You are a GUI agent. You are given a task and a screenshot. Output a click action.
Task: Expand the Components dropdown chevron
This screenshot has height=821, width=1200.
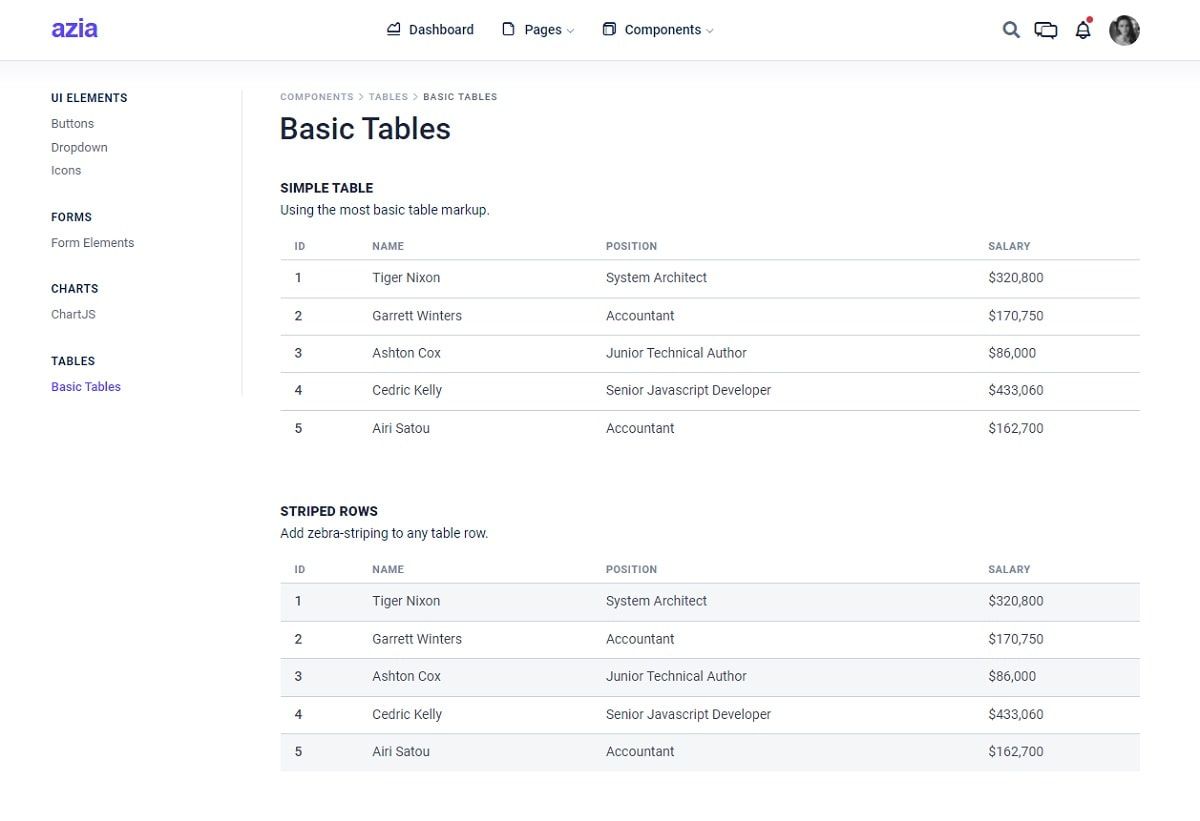coord(711,31)
